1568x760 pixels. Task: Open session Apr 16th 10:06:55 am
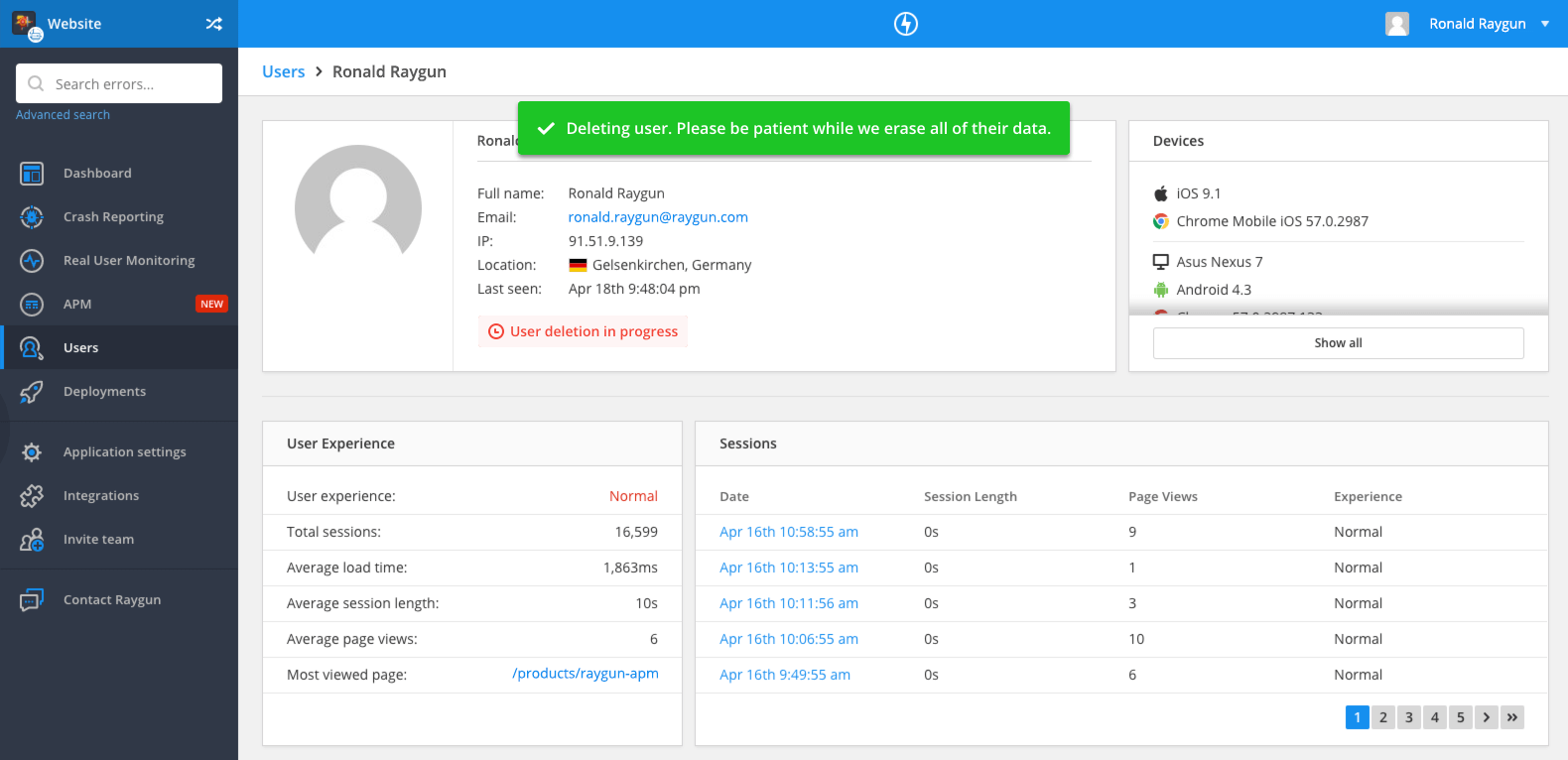[789, 639]
